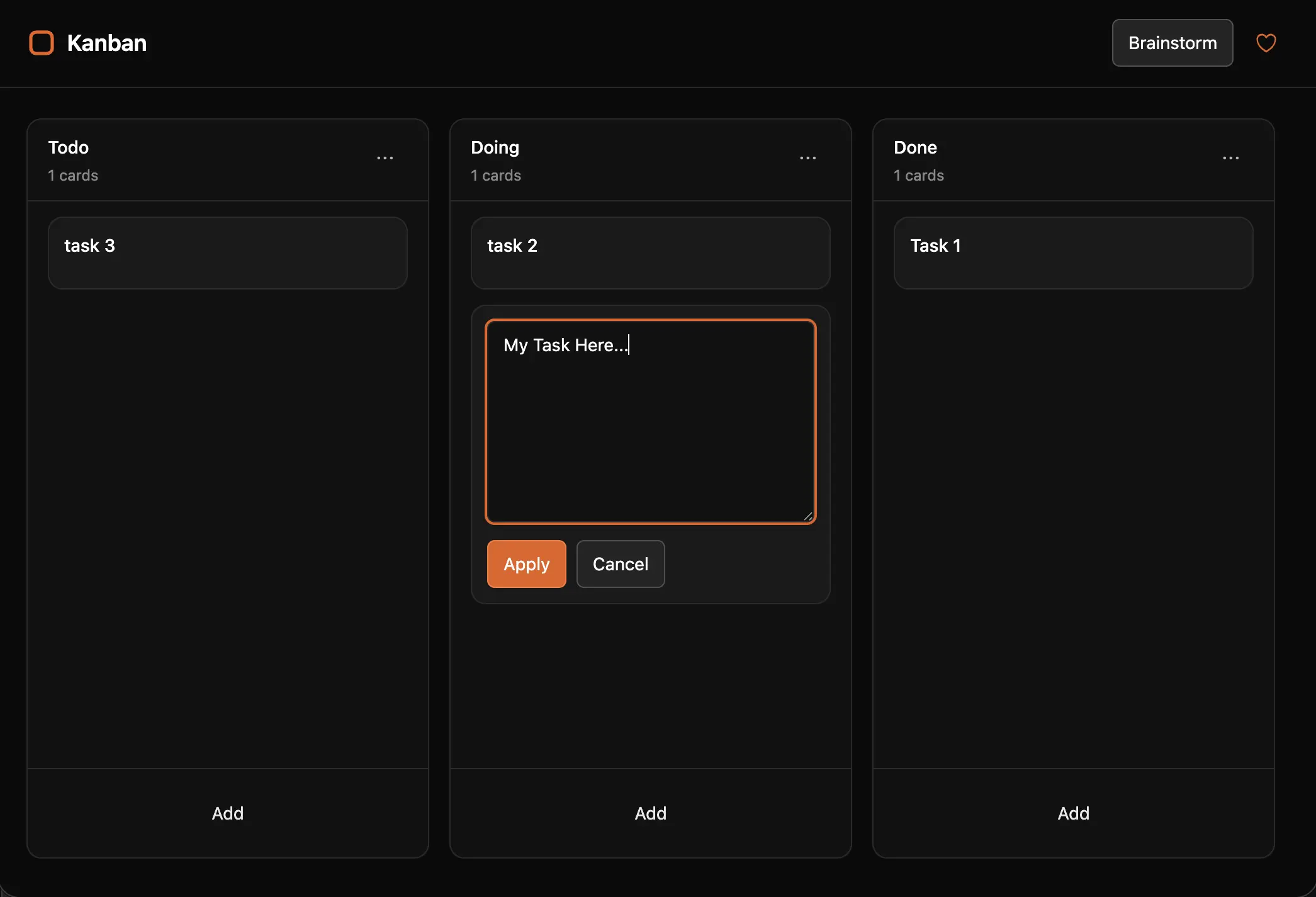Open the Todo column ellipsis menu

pos(385,157)
